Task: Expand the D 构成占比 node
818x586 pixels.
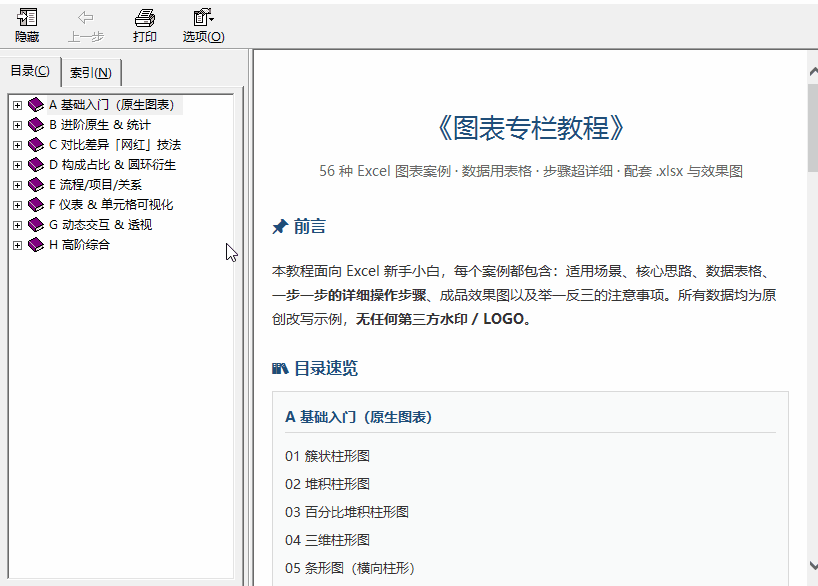Action: pos(17,165)
